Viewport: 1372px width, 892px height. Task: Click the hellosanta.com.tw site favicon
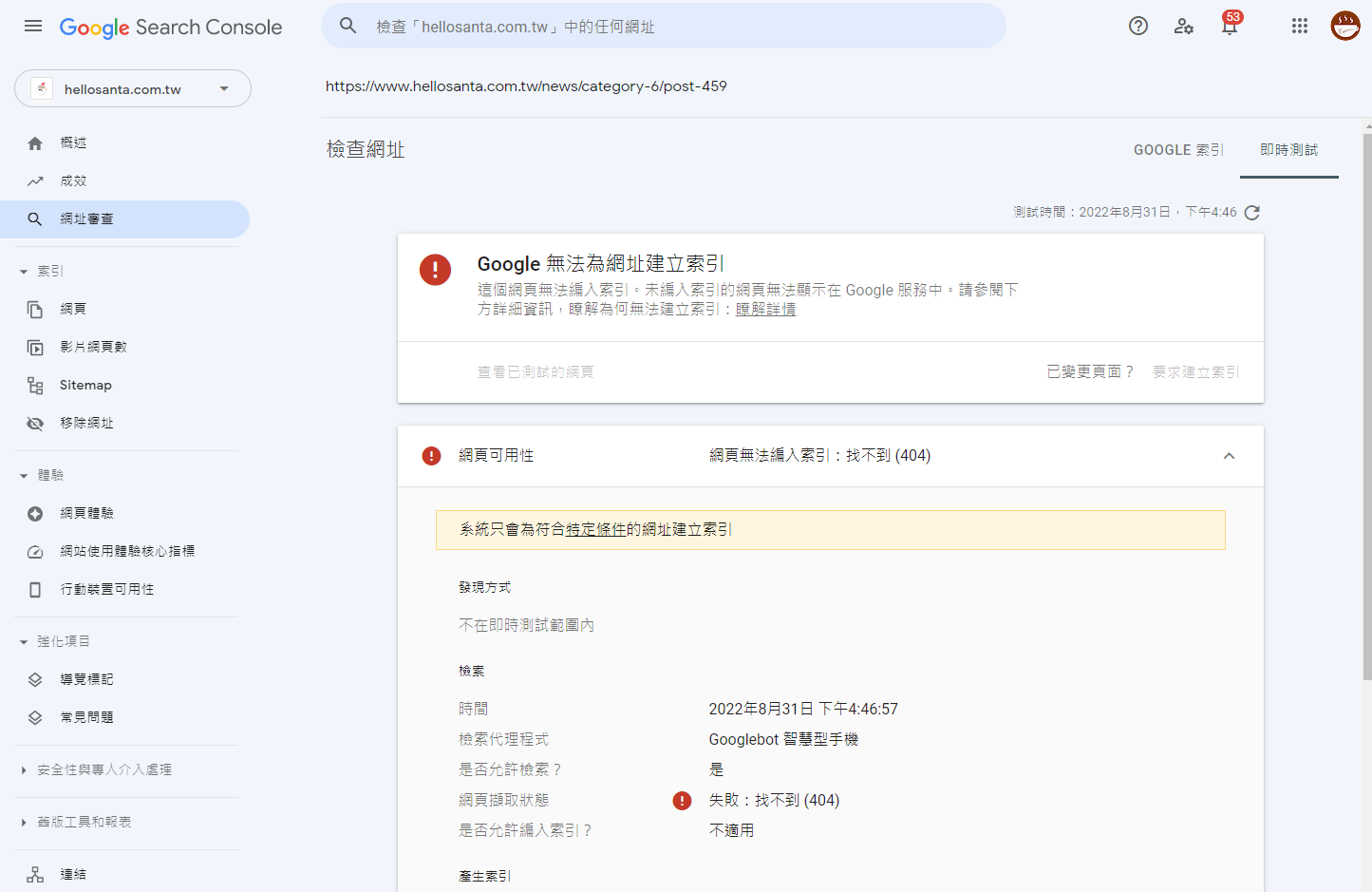42,88
